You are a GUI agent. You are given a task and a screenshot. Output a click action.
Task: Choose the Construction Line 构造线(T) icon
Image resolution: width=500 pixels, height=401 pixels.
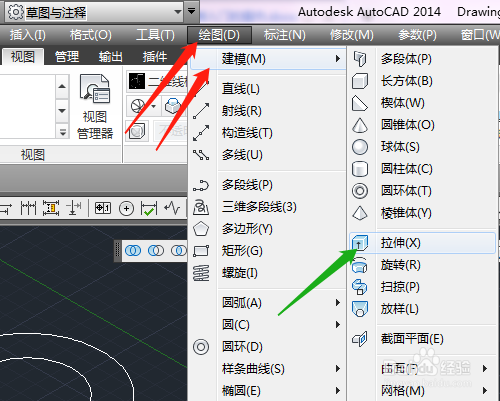(x=201, y=133)
